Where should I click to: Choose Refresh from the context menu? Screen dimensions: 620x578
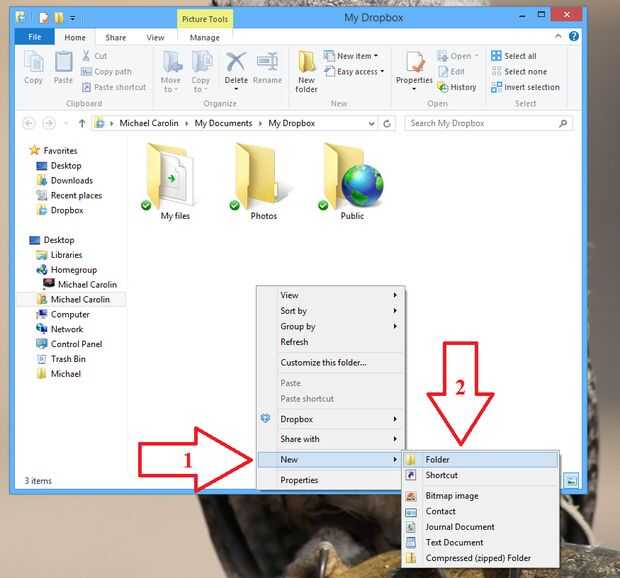click(331, 342)
